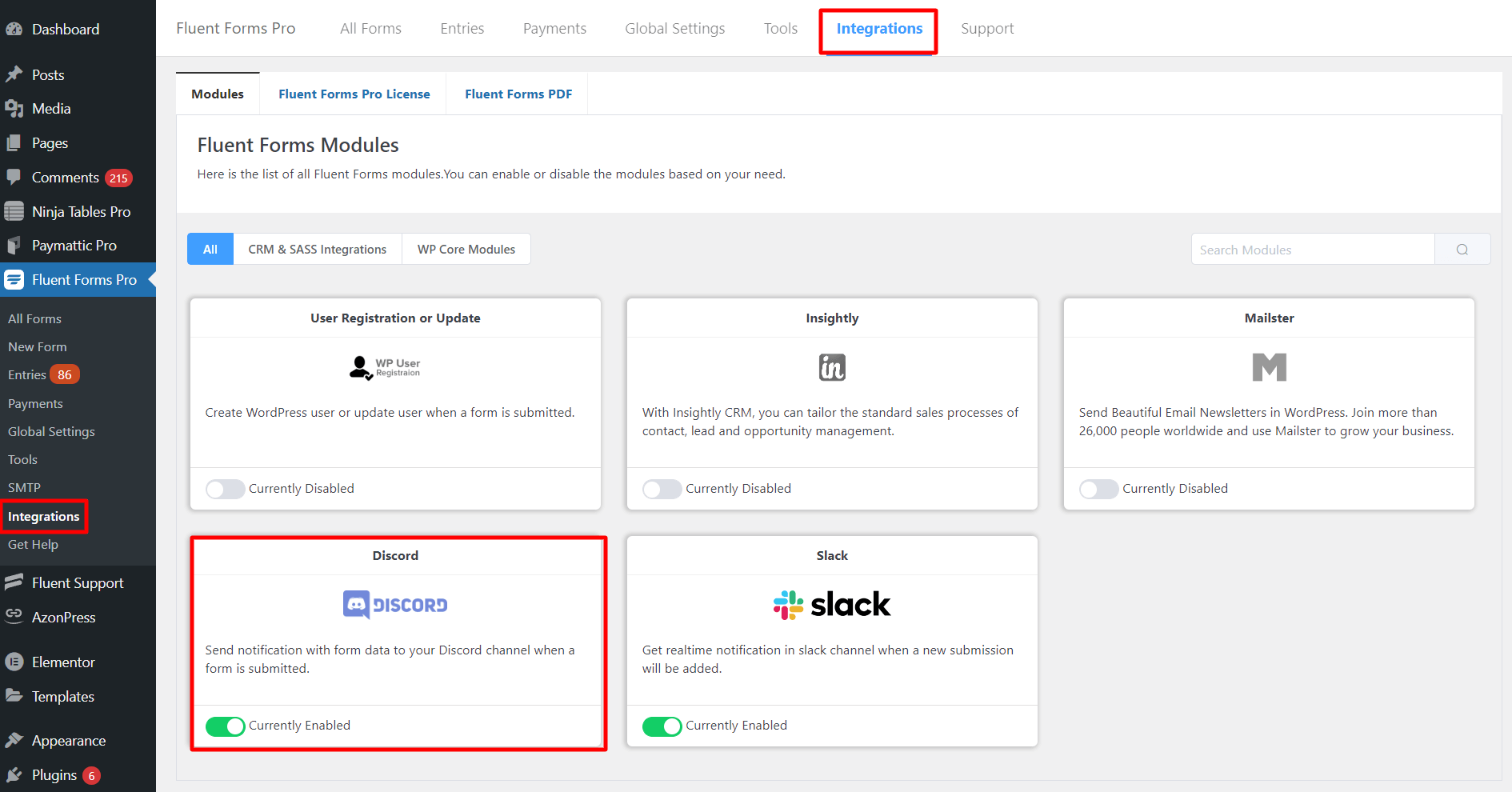Click the Paymattic Pro icon
The image size is (1512, 792).
(x=14, y=246)
